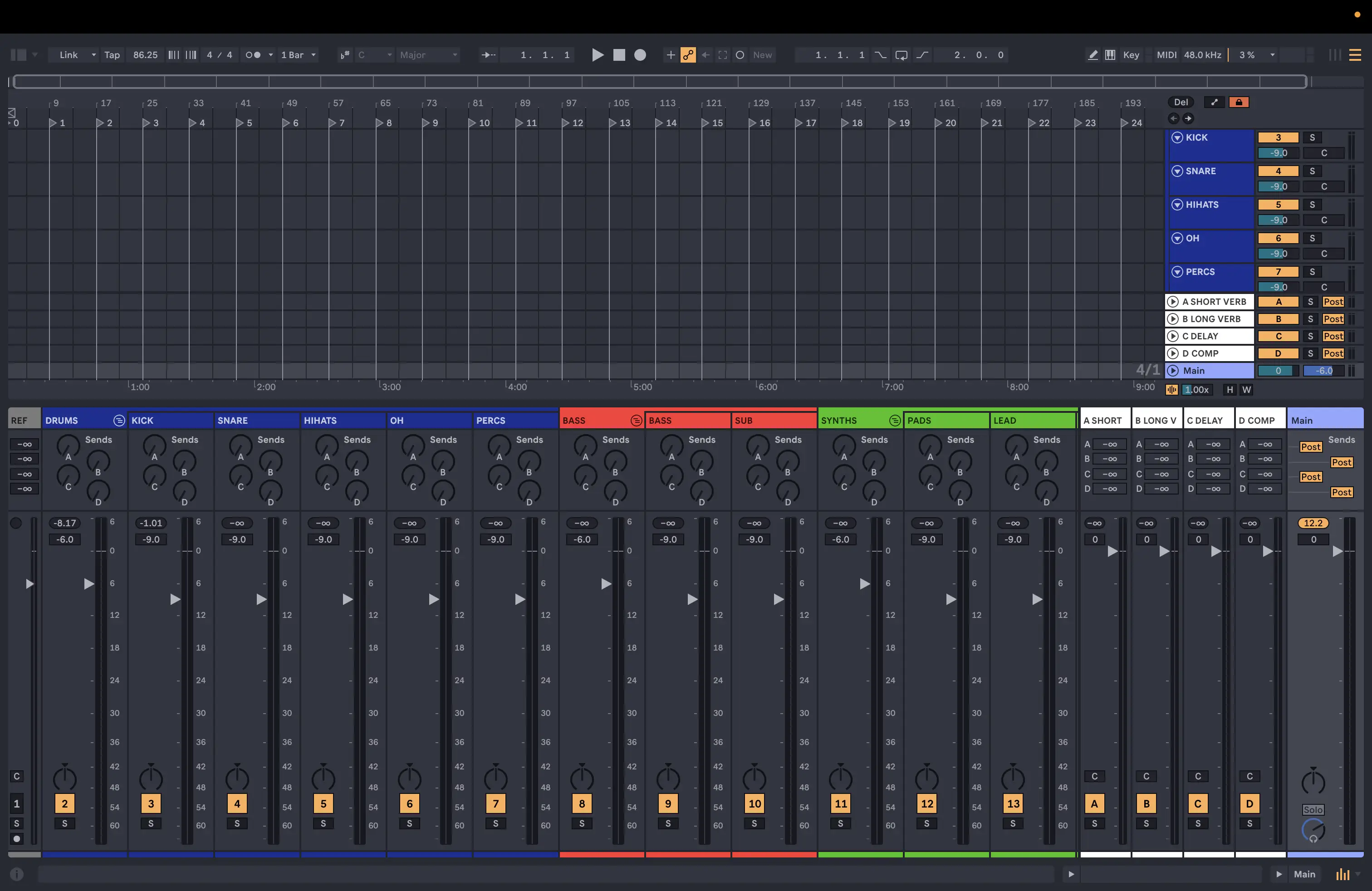Toggle the Automation Mode icon beside Del

coord(1215,102)
